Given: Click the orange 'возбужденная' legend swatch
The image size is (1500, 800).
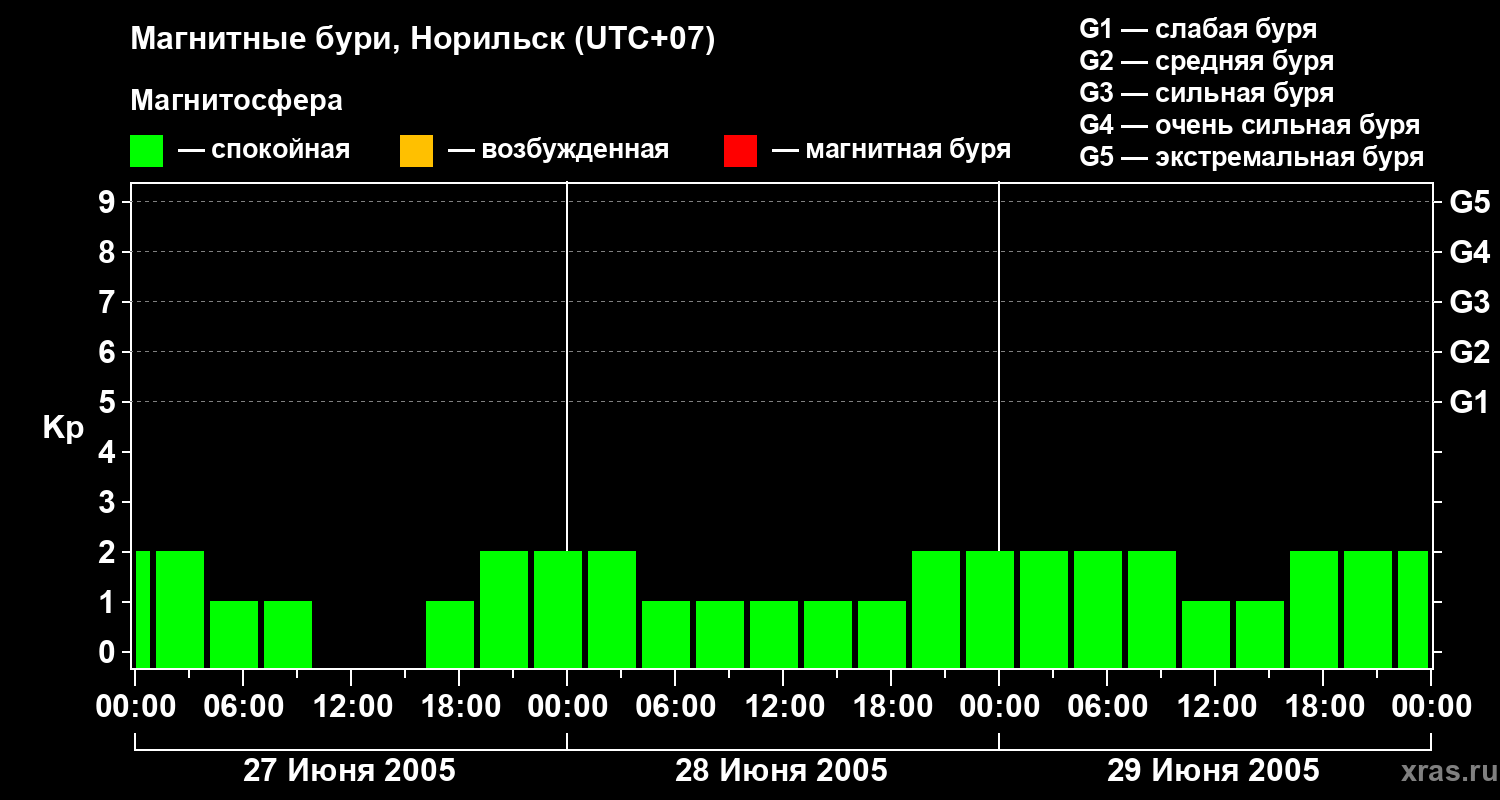Looking at the screenshot, I should coord(416,151).
